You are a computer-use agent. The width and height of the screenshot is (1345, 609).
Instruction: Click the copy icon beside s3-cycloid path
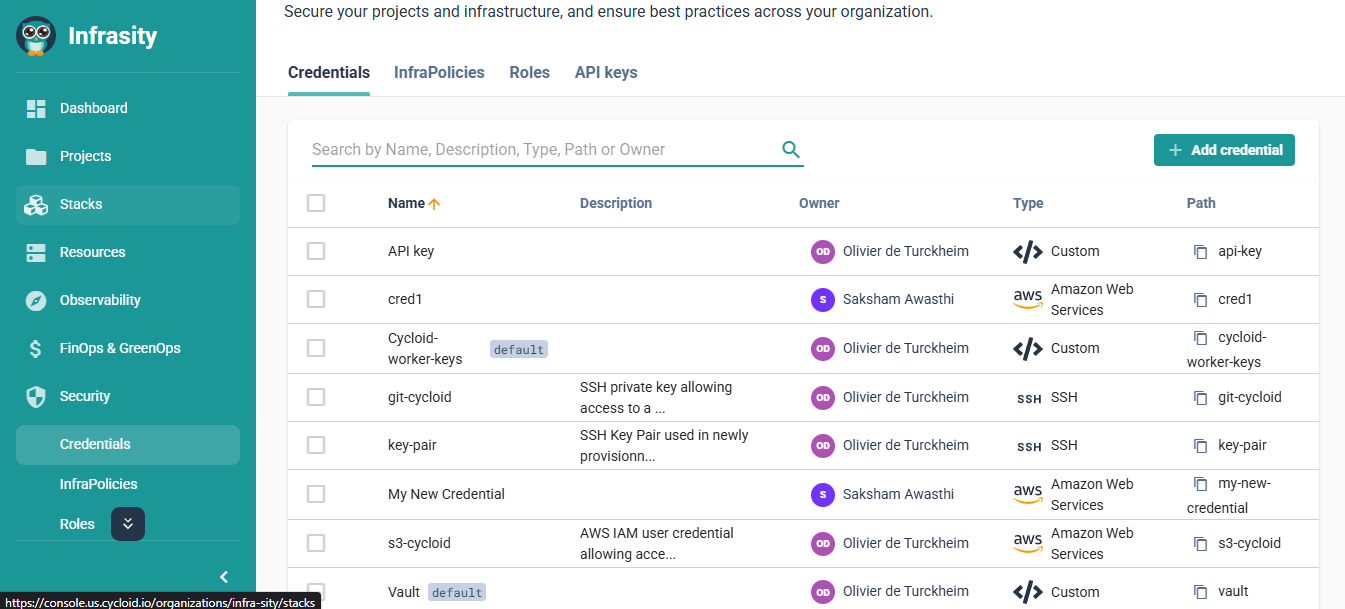tap(1201, 544)
